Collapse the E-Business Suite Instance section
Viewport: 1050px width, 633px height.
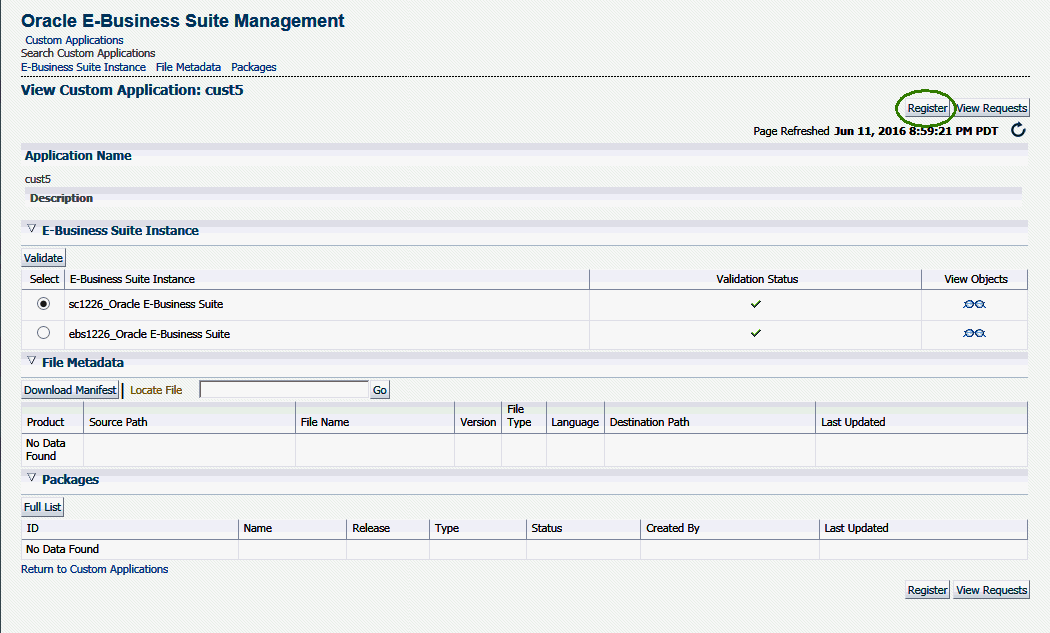[x=31, y=229]
